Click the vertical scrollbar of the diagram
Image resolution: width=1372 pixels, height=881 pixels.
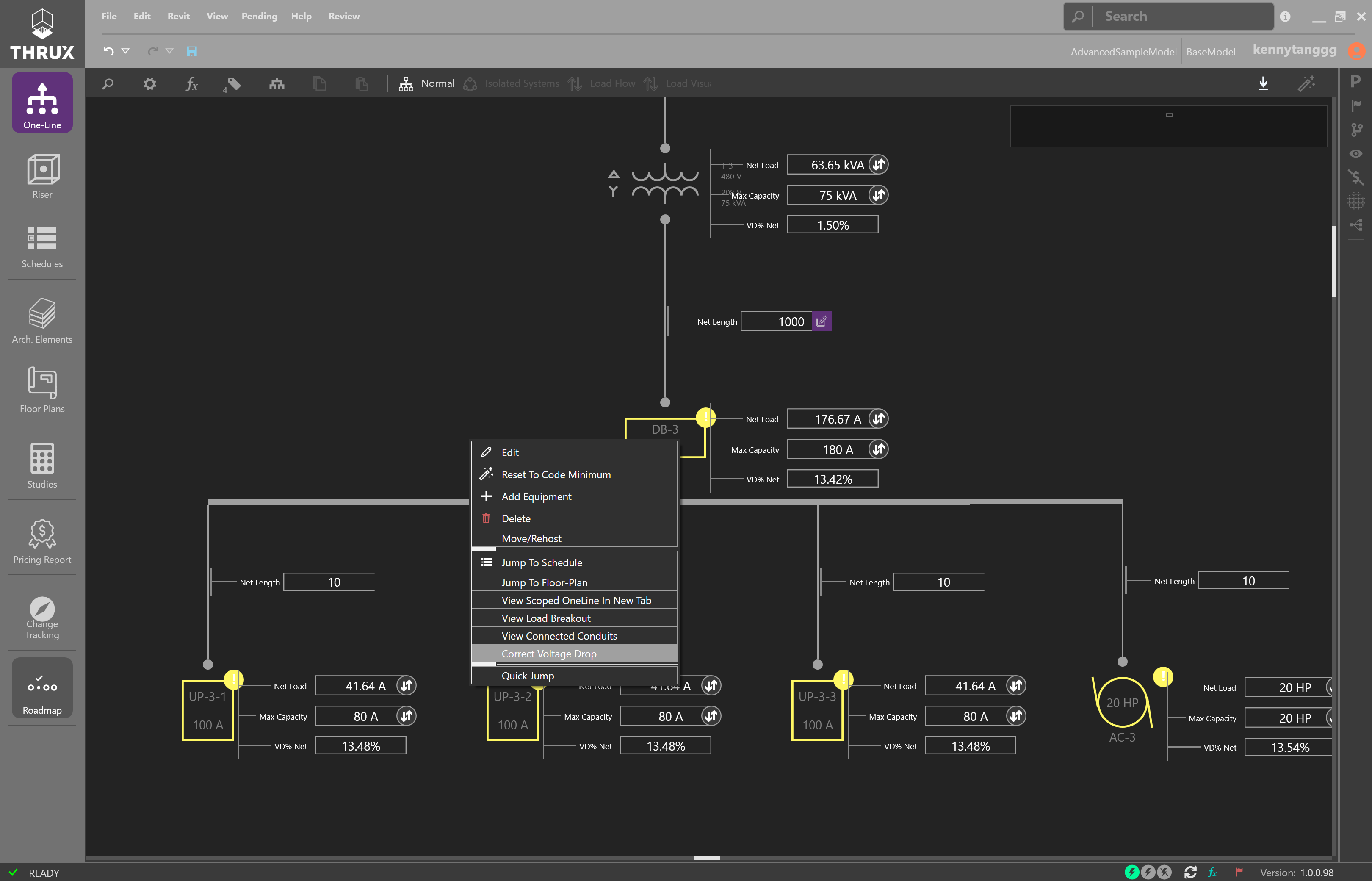point(1334,261)
